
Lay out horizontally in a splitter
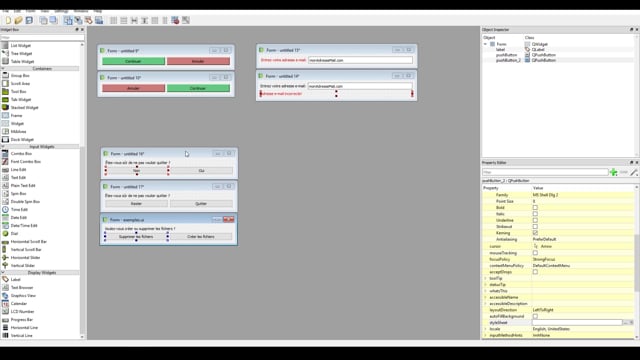pyautogui.click(x=134, y=20)
